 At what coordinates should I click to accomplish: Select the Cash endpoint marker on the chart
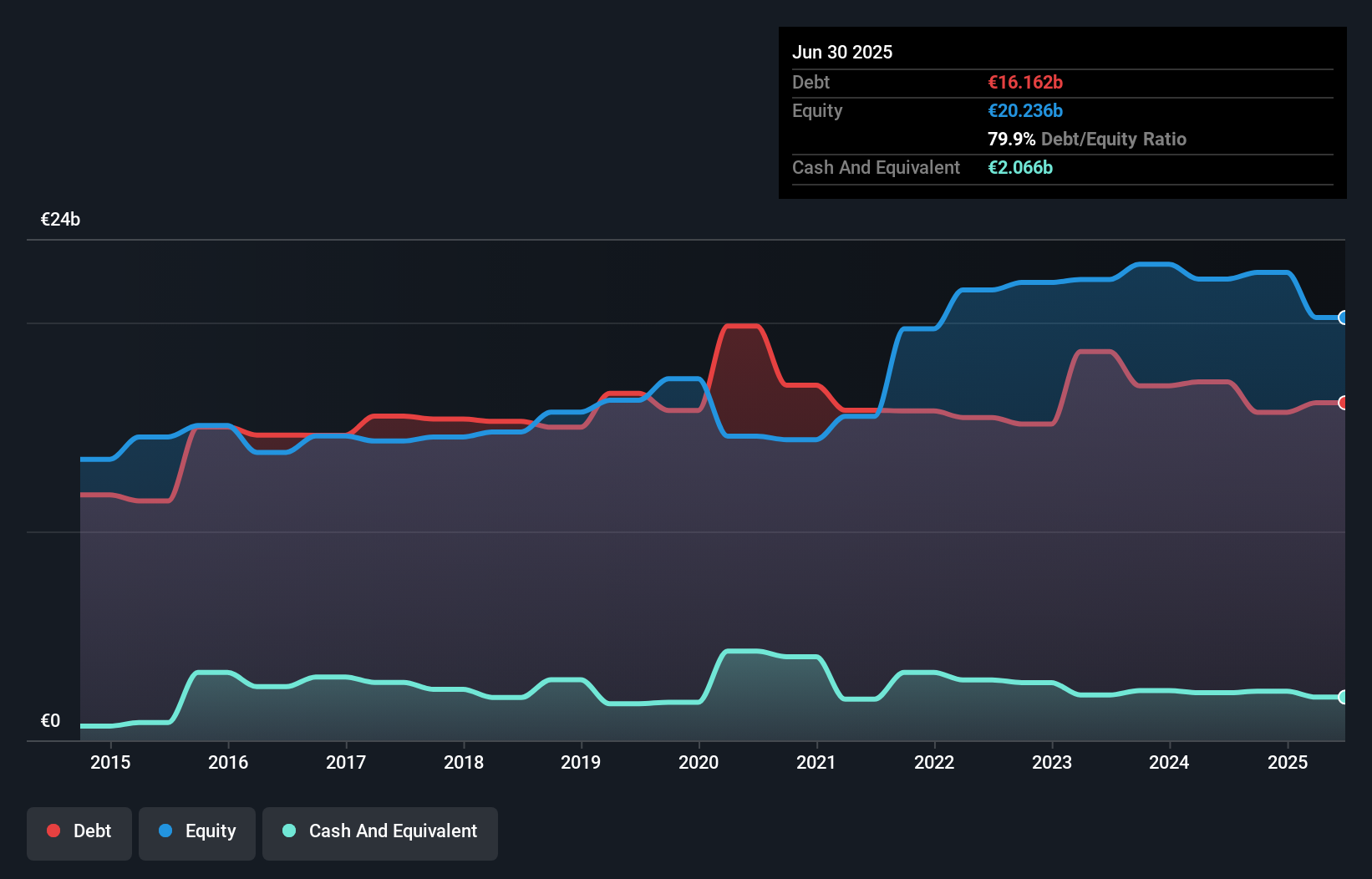tap(1344, 697)
